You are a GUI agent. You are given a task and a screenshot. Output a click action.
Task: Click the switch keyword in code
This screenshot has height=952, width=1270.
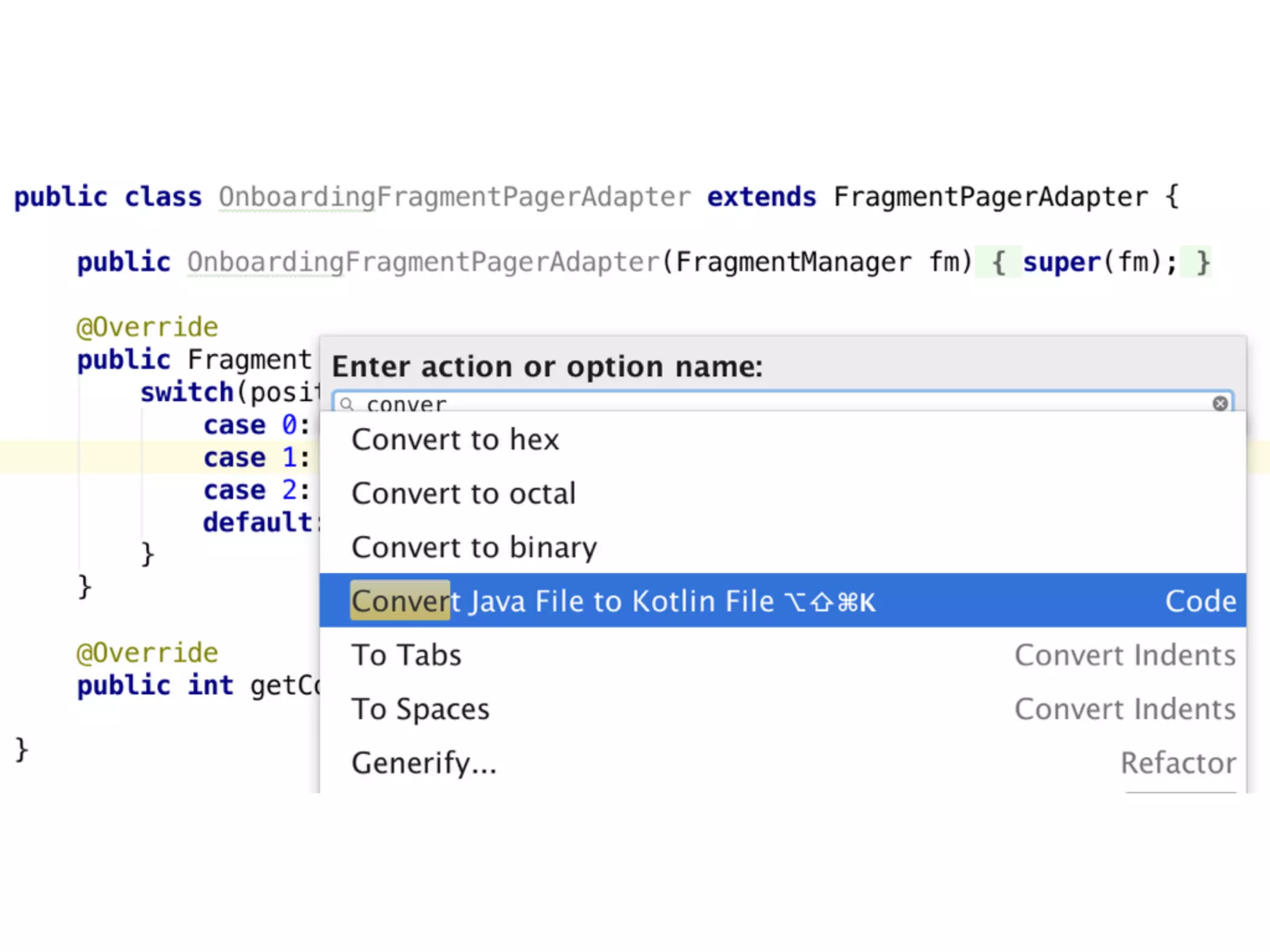pyautogui.click(x=186, y=392)
